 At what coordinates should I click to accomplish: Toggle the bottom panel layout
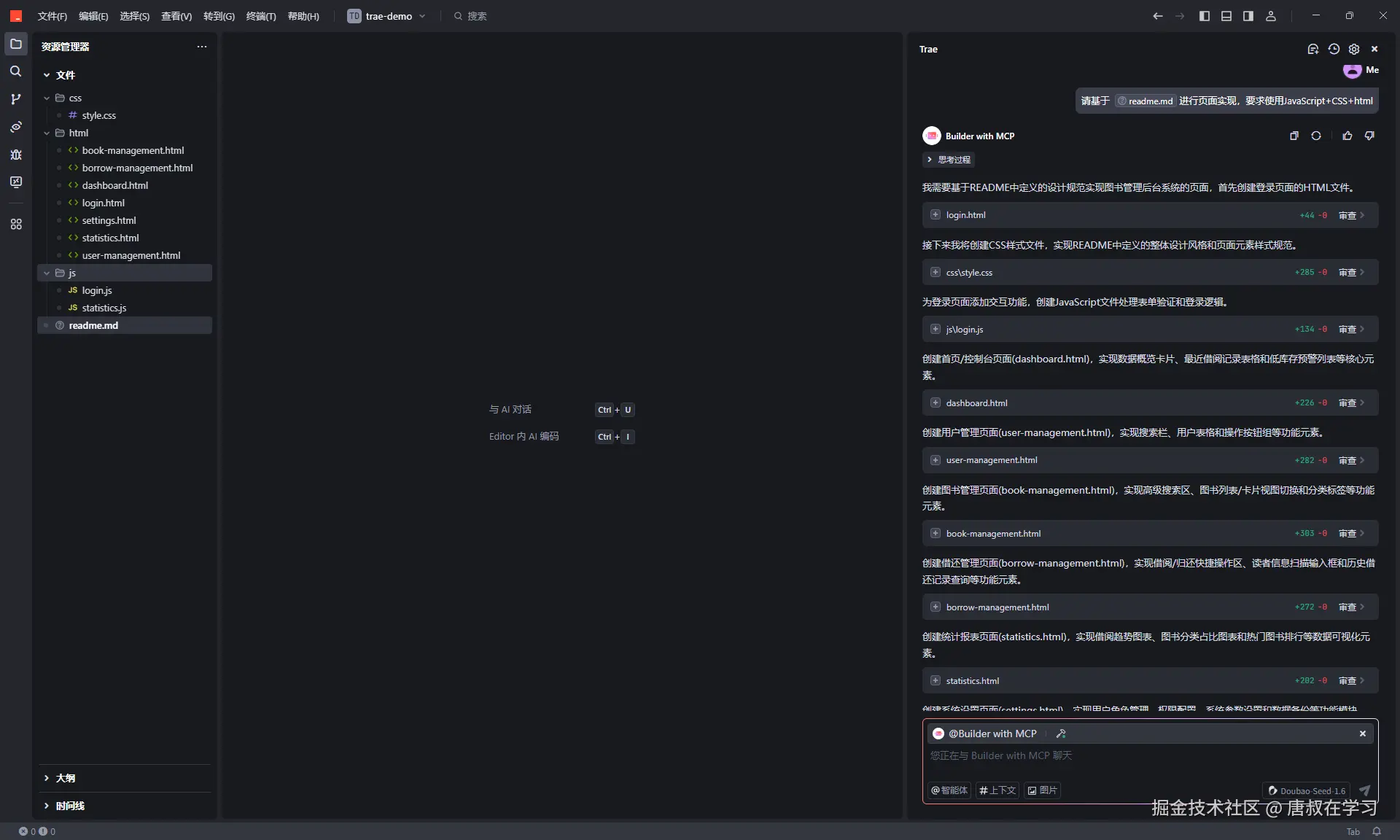click(x=1226, y=15)
